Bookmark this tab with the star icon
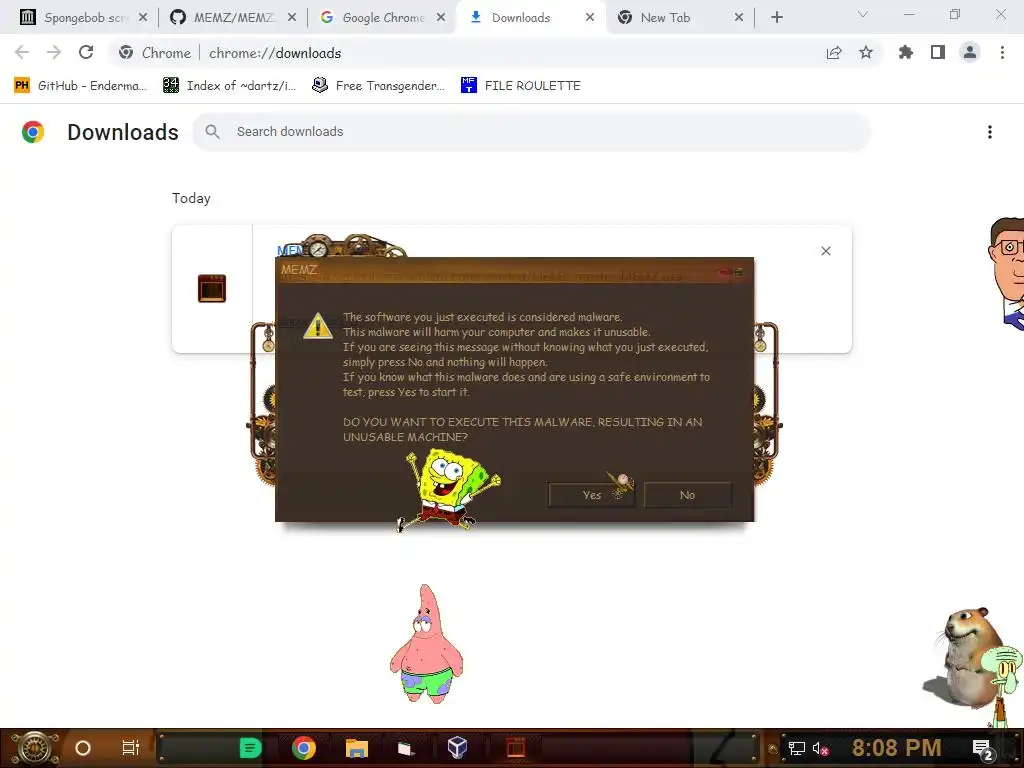The width and height of the screenshot is (1024, 768). (866, 52)
